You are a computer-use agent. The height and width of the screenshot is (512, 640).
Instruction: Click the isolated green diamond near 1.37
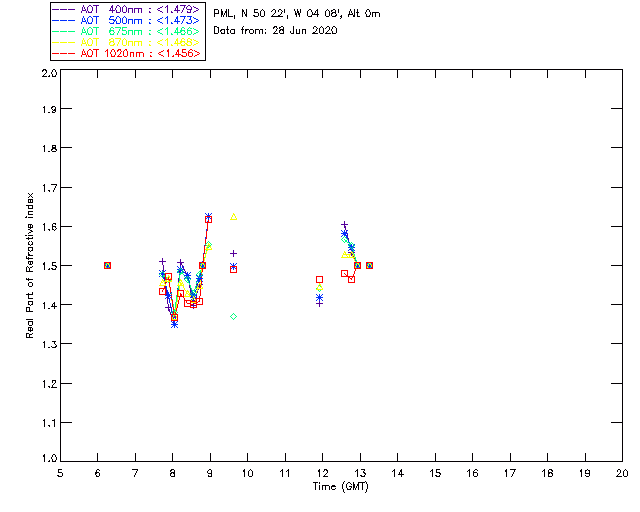click(x=233, y=316)
